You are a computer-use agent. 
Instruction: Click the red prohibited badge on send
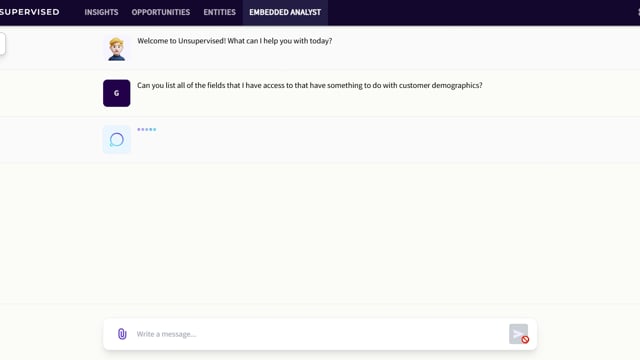click(x=525, y=340)
